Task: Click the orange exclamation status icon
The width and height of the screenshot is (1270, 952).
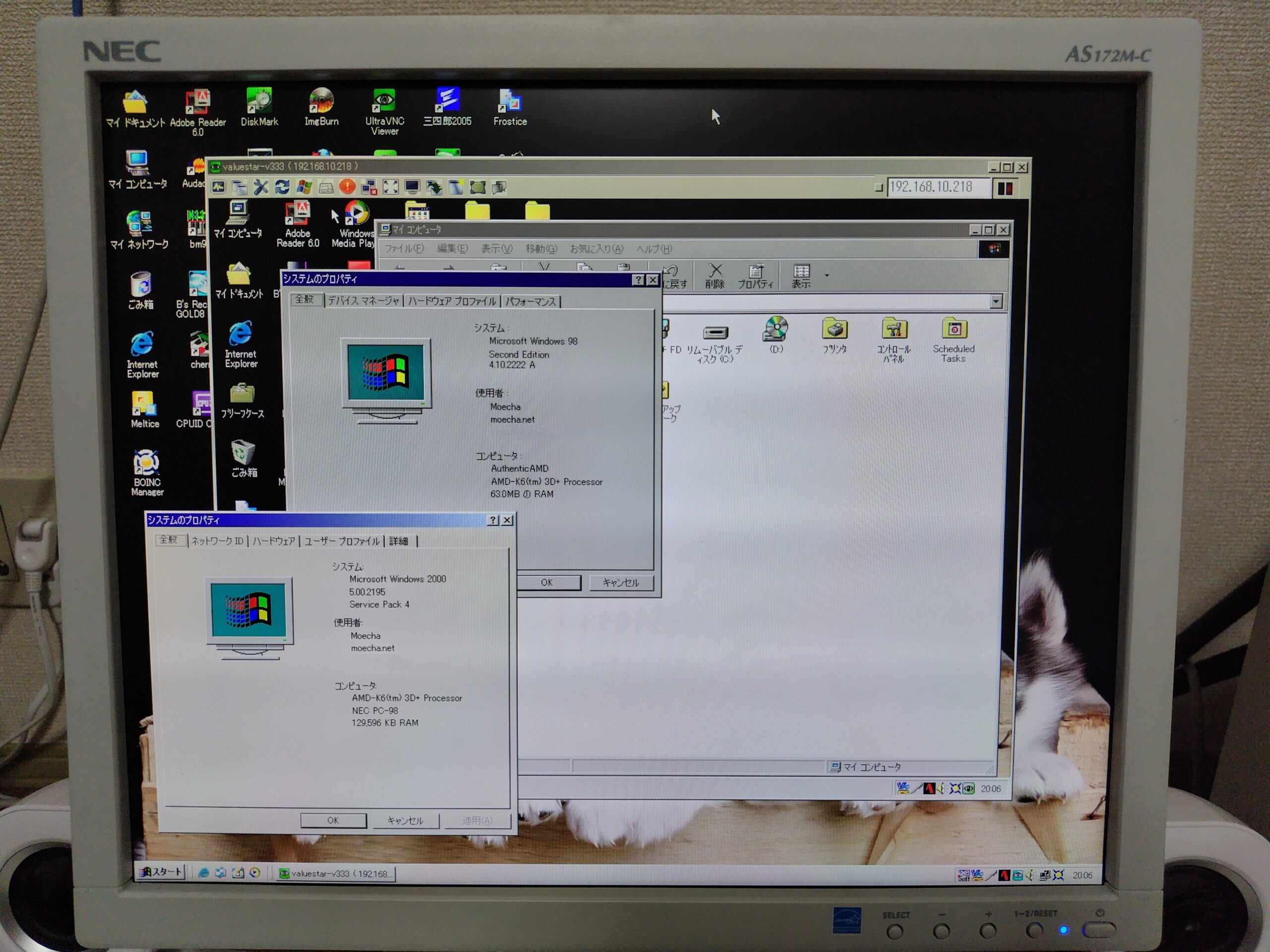Action: (347, 186)
